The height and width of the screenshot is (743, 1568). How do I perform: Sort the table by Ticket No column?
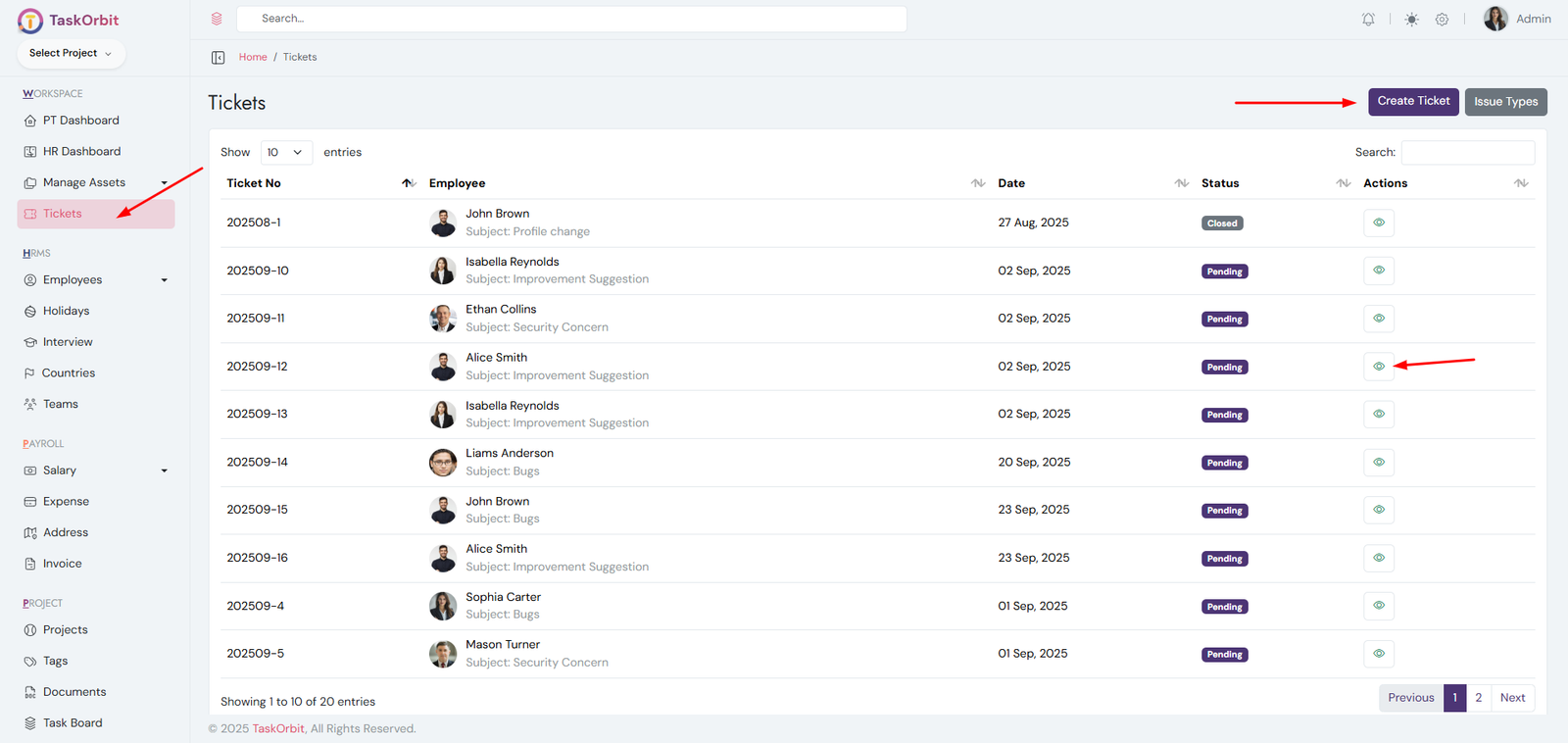click(409, 183)
